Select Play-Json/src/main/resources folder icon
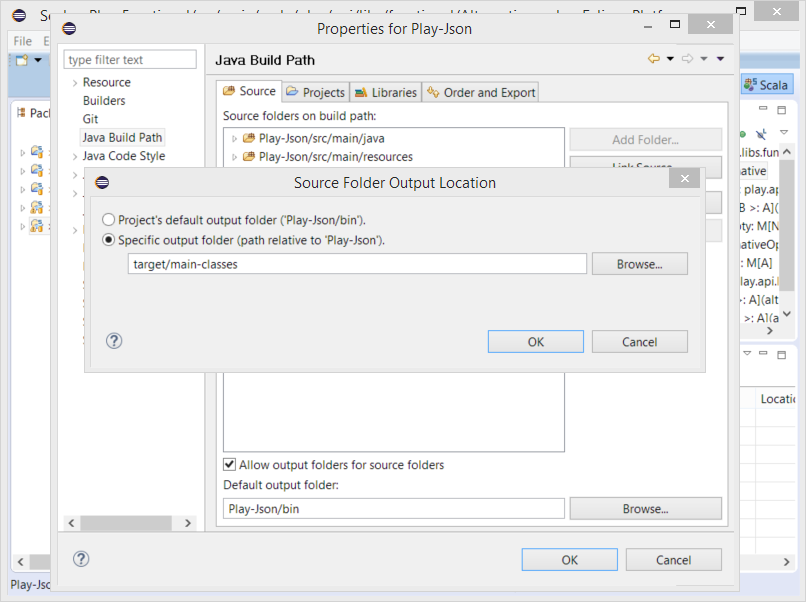The image size is (806, 602). (249, 157)
